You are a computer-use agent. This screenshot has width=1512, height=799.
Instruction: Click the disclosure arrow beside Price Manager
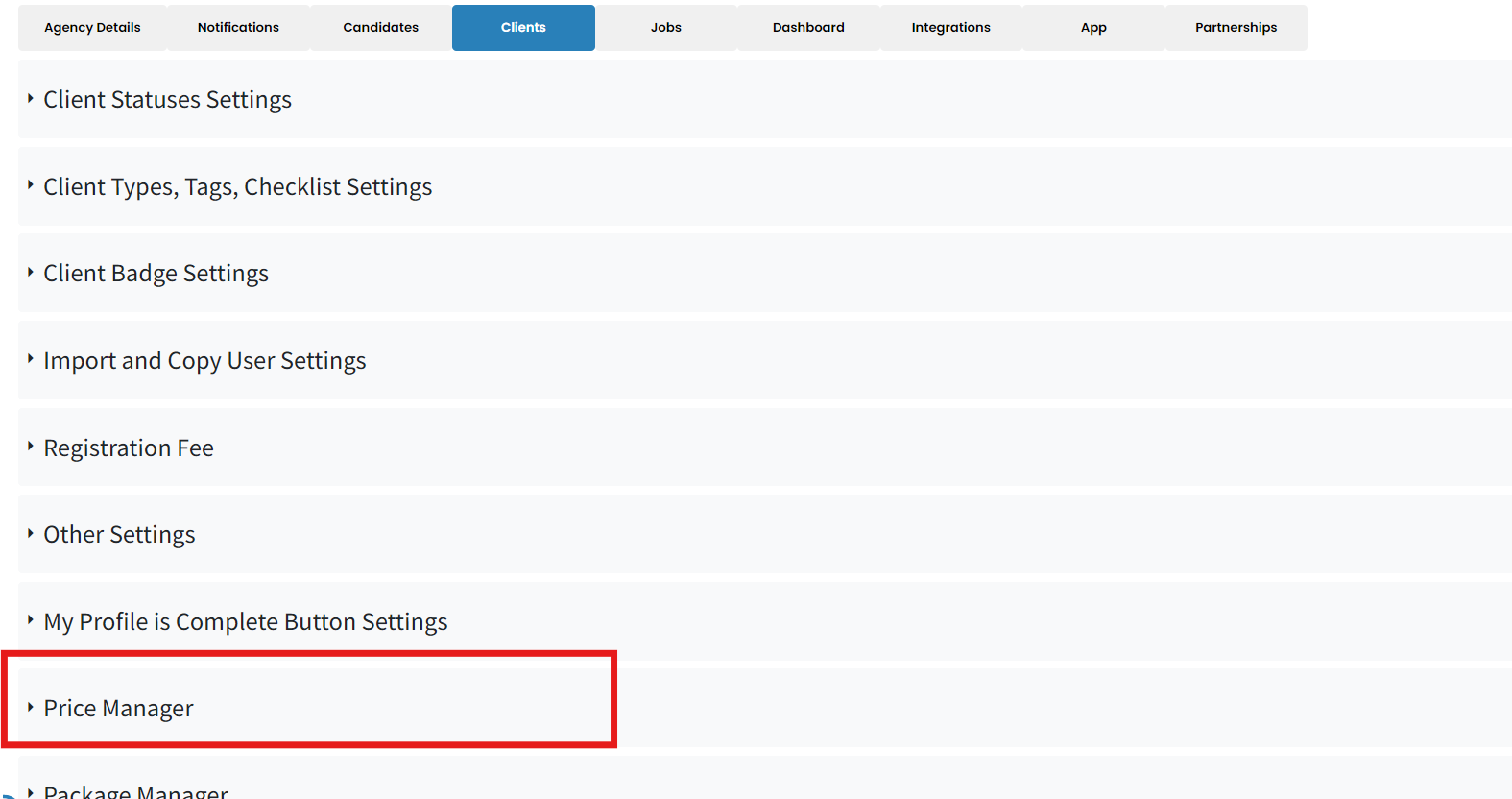click(31, 708)
